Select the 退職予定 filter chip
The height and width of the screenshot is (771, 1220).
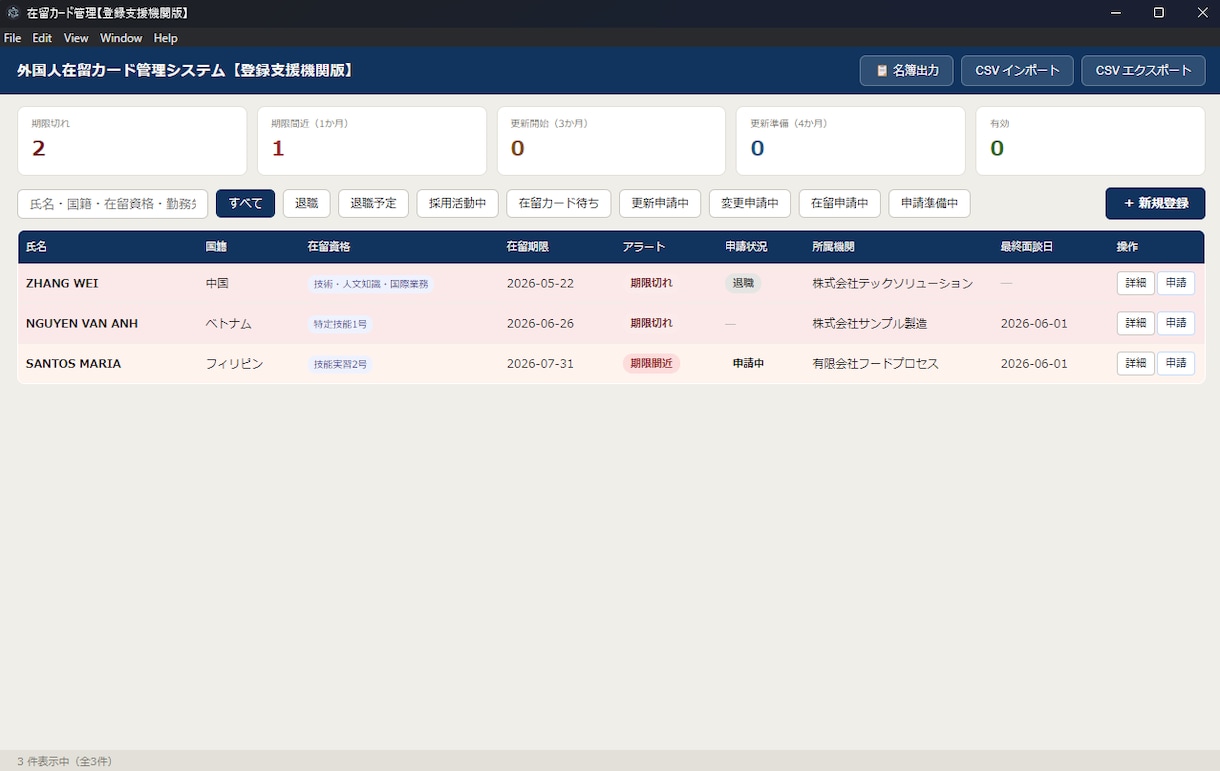(x=373, y=203)
